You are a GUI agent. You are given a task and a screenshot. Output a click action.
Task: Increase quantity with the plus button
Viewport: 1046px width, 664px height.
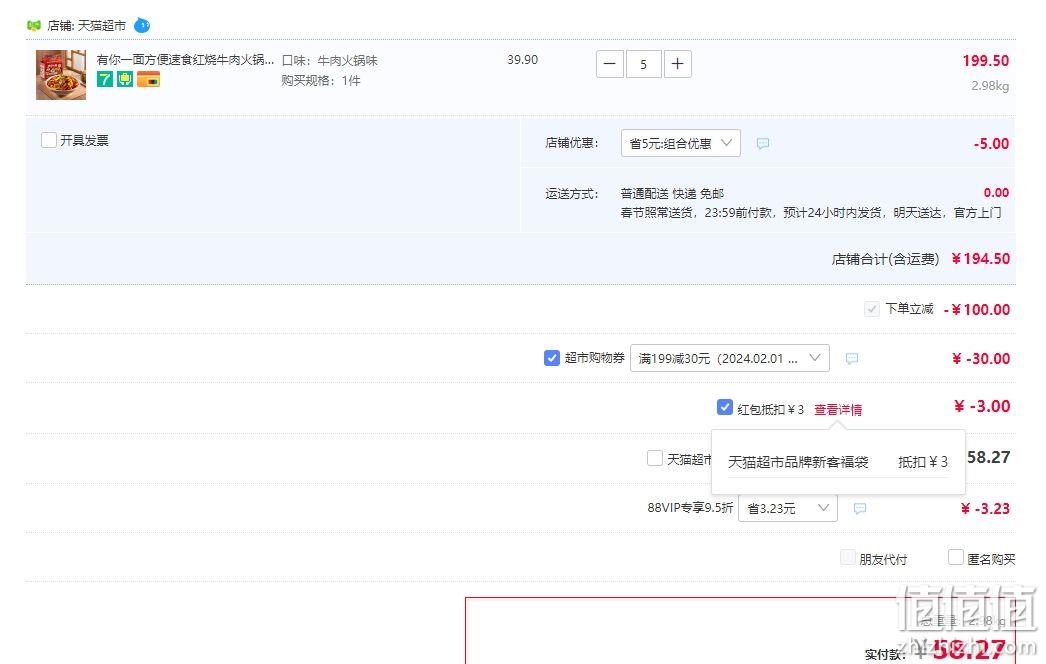point(677,64)
